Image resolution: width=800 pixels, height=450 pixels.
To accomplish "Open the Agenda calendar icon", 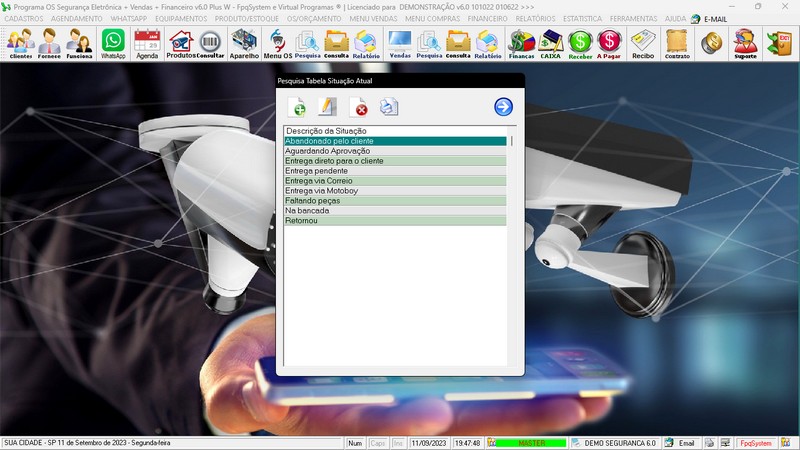I will point(147,44).
